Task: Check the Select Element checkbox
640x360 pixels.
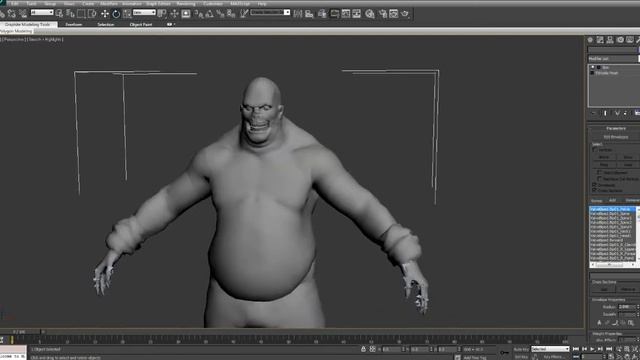Action: (600, 172)
